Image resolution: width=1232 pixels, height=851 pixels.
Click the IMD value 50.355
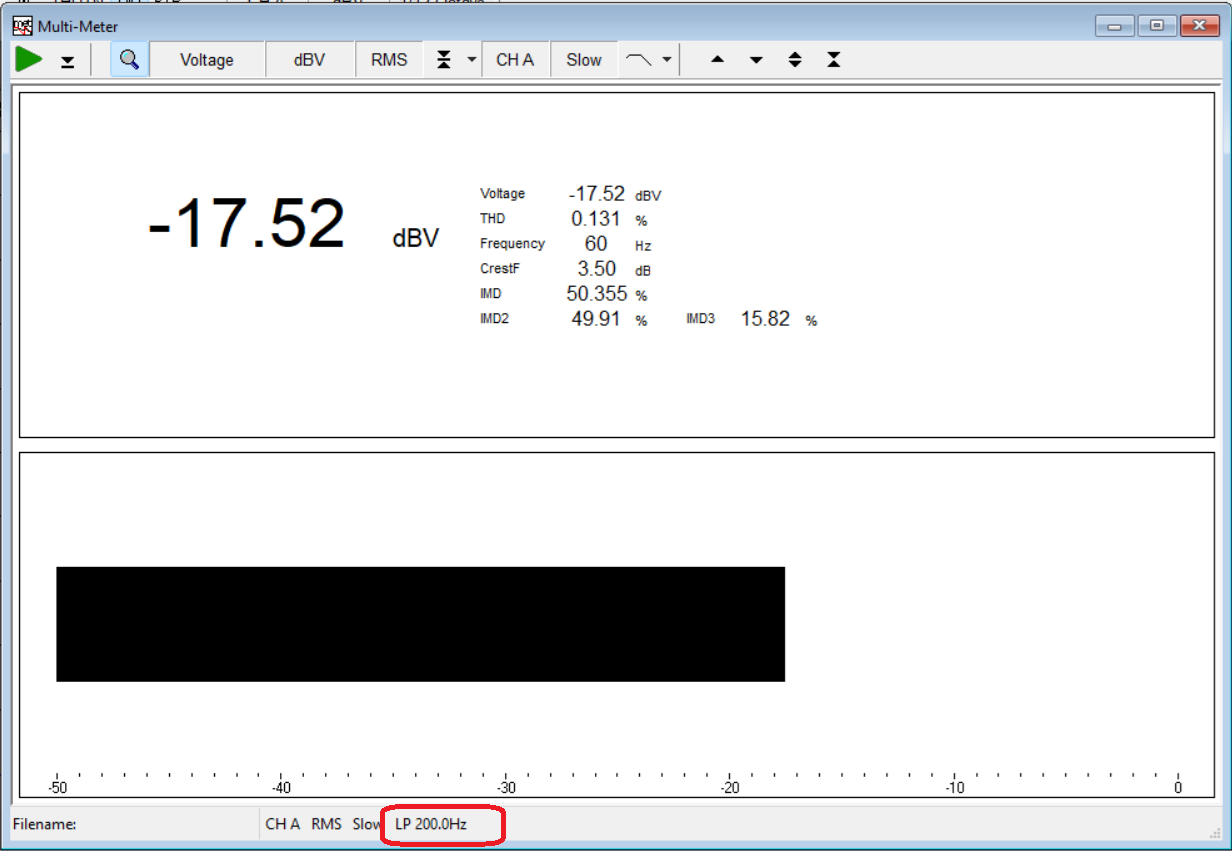coord(597,294)
